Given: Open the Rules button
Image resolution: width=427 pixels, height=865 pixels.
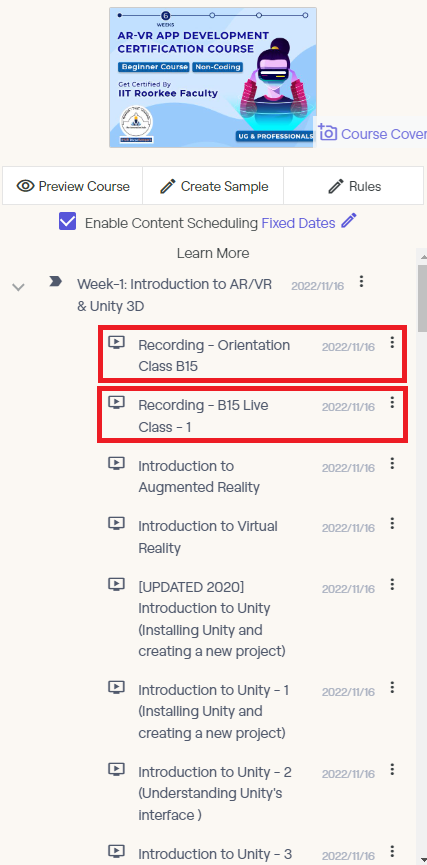Looking at the screenshot, I should (354, 186).
